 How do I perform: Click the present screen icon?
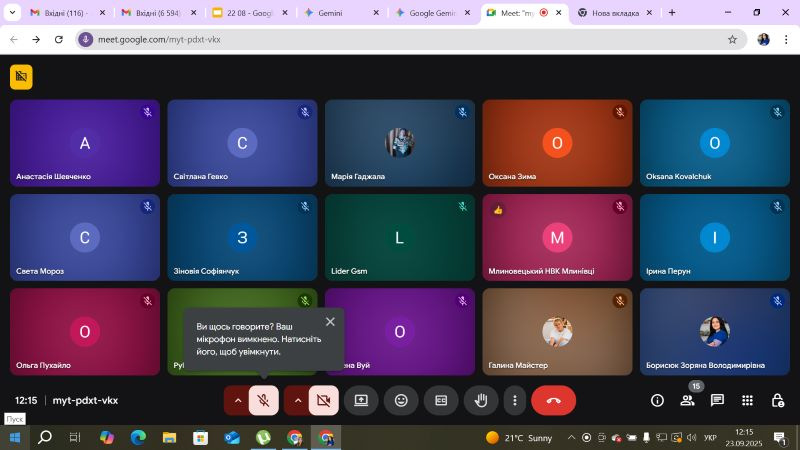pyautogui.click(x=361, y=400)
